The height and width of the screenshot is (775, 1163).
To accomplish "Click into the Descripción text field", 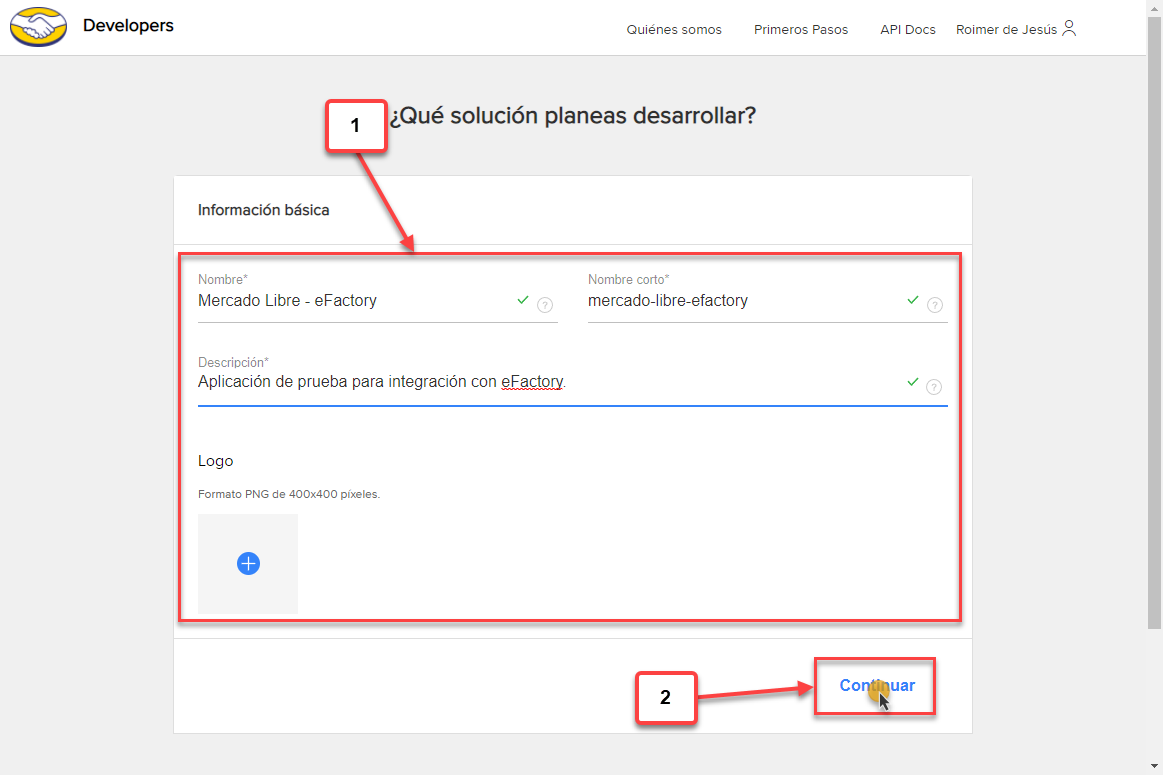I will tap(540, 383).
